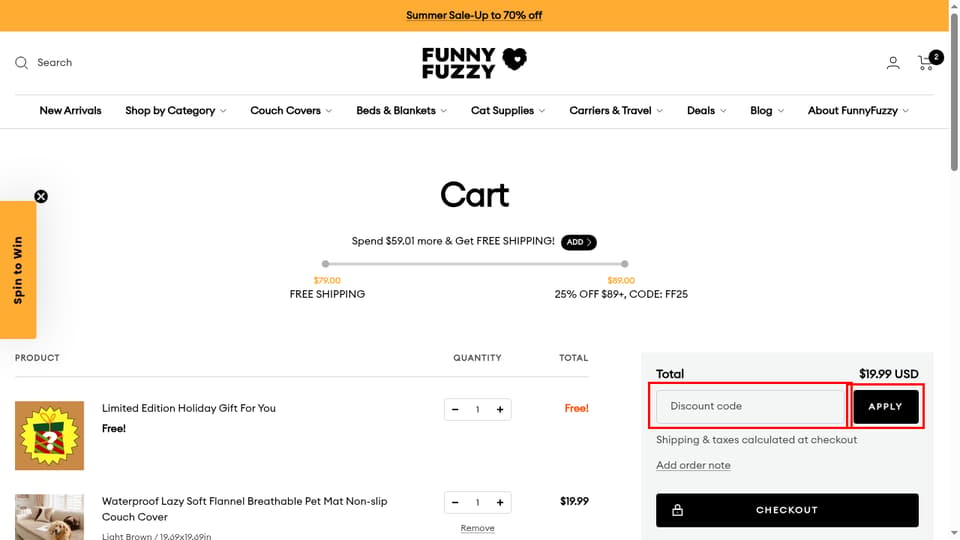Screen dimensions: 960x540
Task: Decrease quantity of Holiday Gift item
Action: pos(455,410)
